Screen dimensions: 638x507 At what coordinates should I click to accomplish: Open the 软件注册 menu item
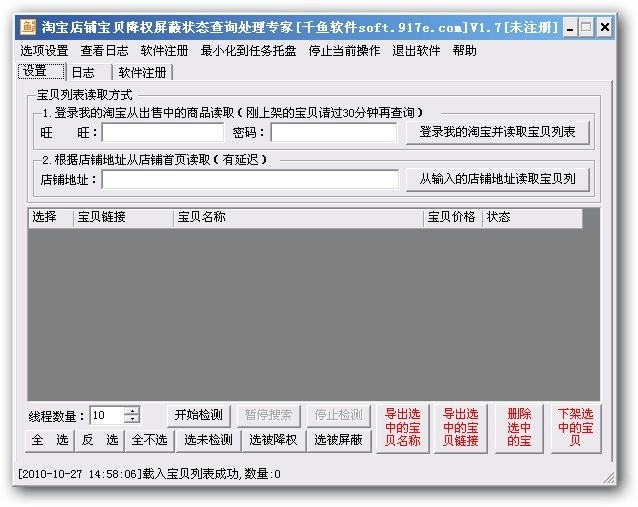point(164,50)
